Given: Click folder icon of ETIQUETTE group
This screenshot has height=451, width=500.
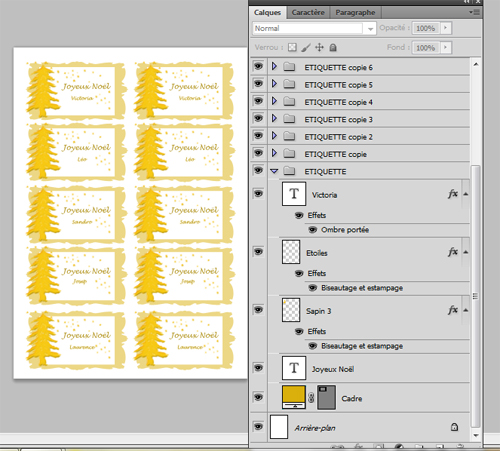Looking at the screenshot, I should (289, 171).
